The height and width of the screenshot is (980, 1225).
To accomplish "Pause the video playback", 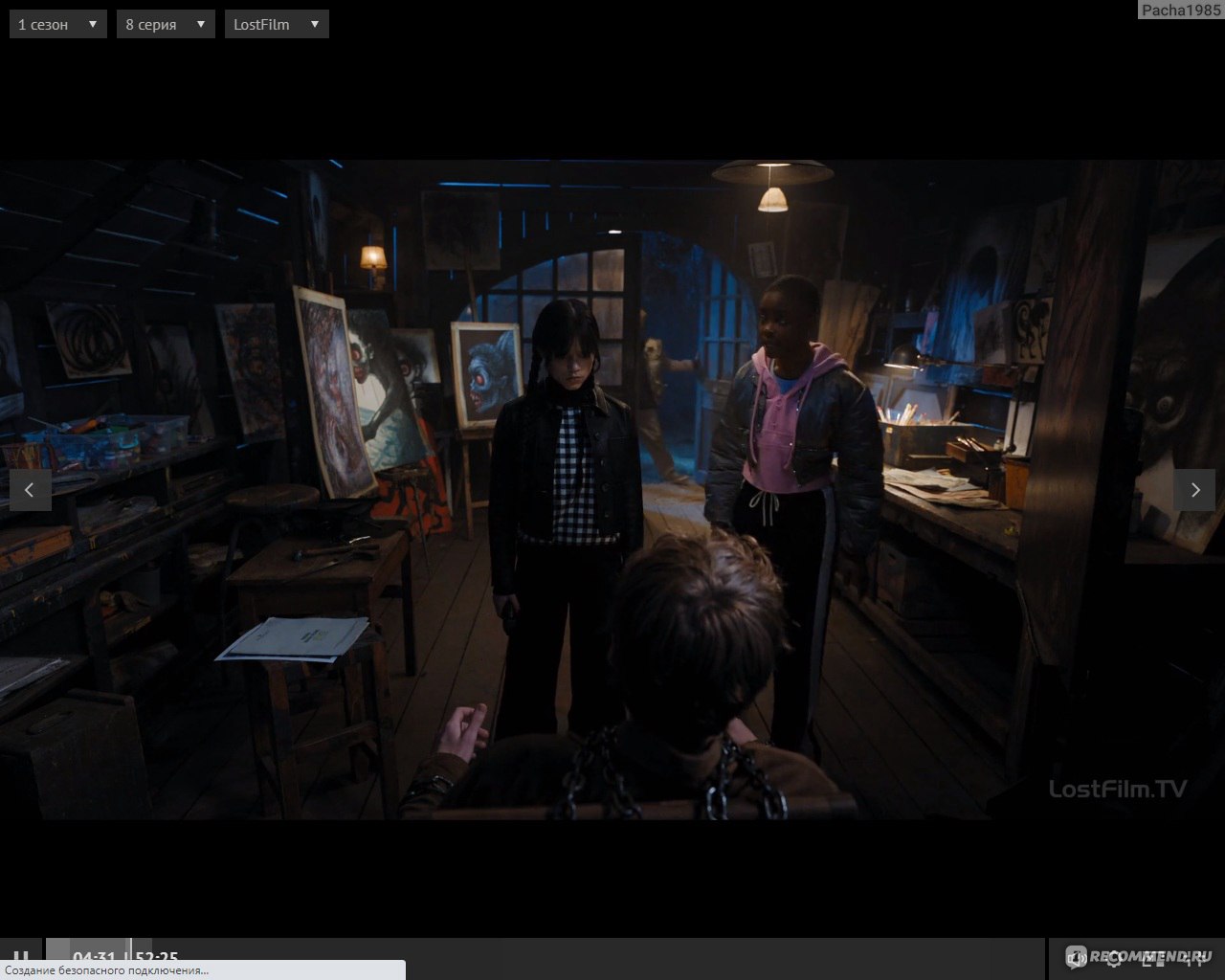I will coord(21,957).
